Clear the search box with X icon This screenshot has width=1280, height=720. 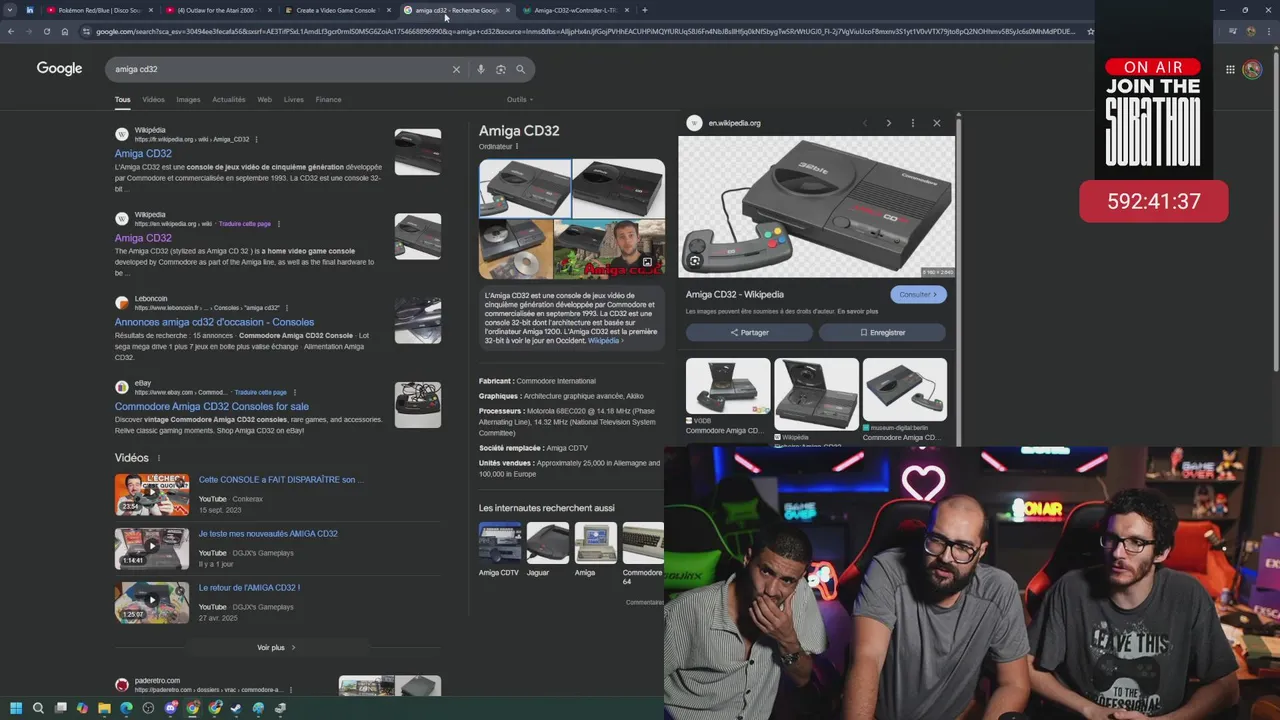pyautogui.click(x=456, y=69)
